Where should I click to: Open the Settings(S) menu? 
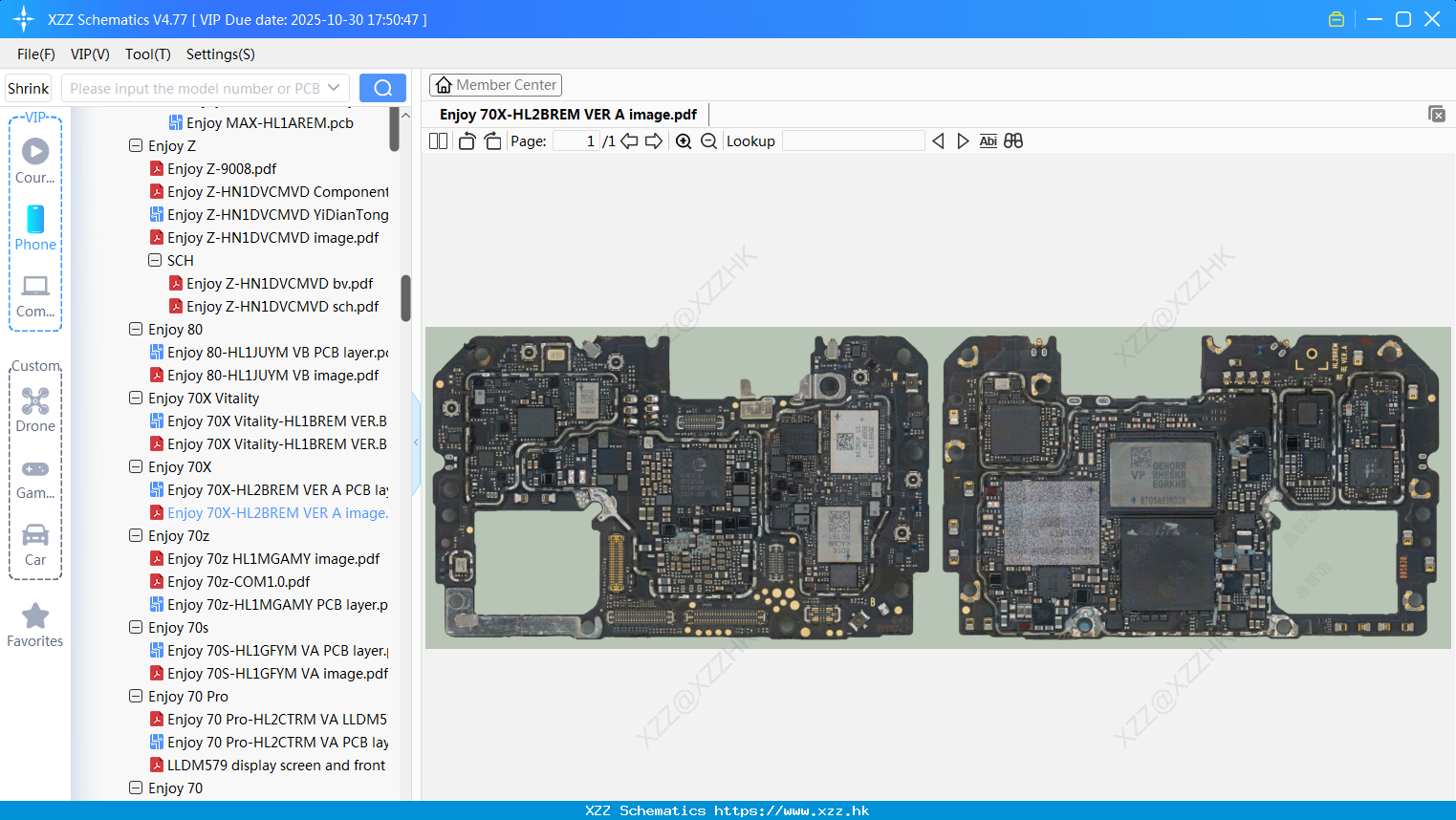221,54
